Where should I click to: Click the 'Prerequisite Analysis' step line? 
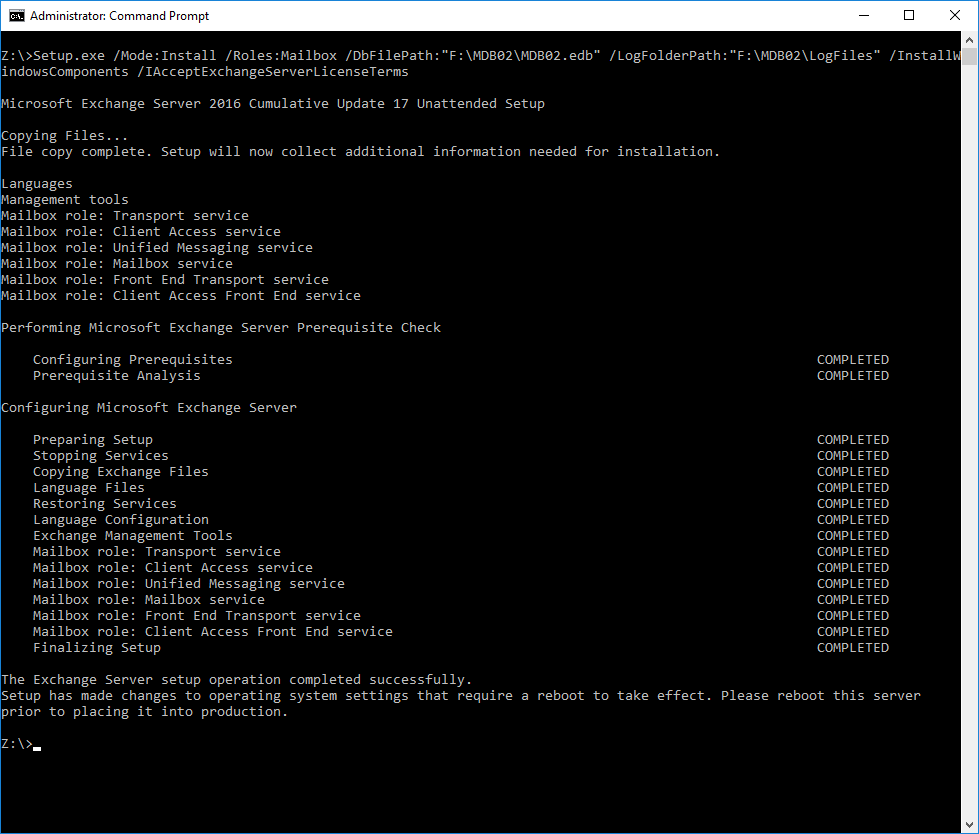tap(116, 376)
